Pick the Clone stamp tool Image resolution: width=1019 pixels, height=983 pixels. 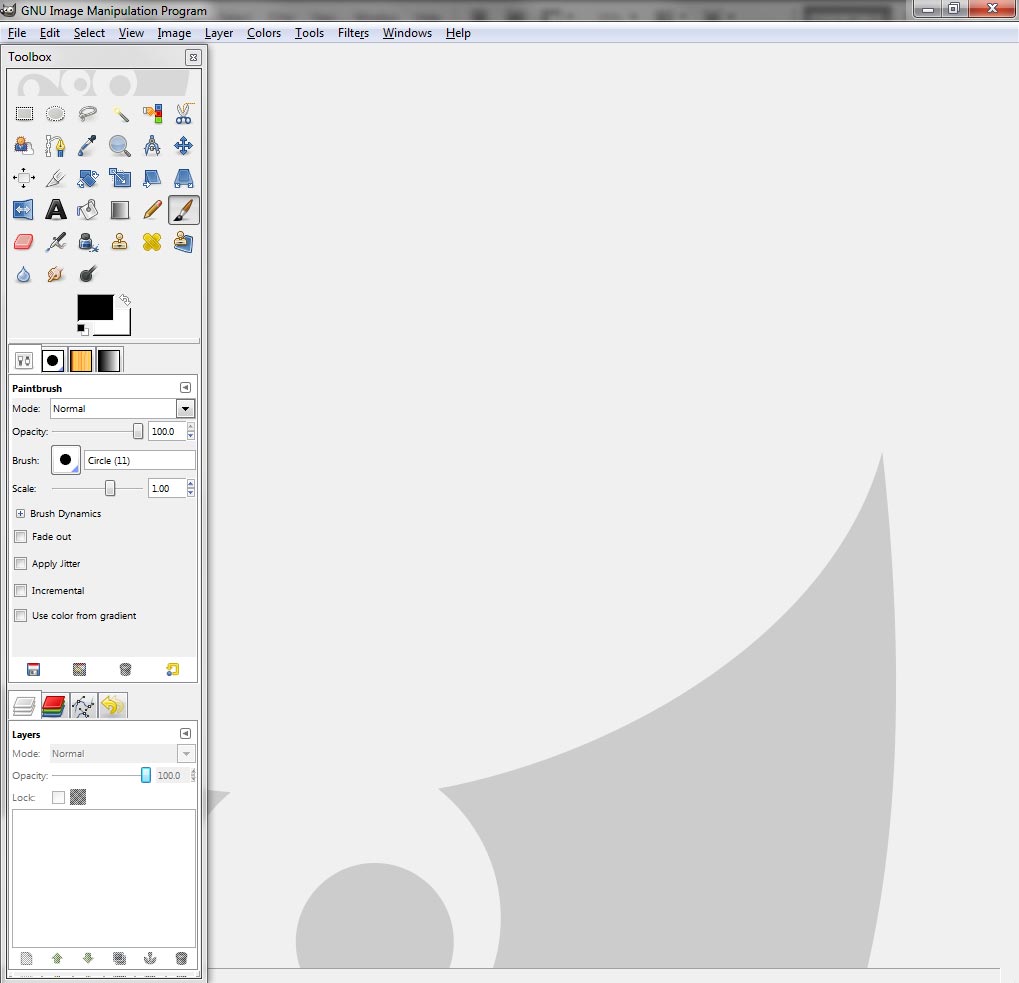[x=120, y=242]
